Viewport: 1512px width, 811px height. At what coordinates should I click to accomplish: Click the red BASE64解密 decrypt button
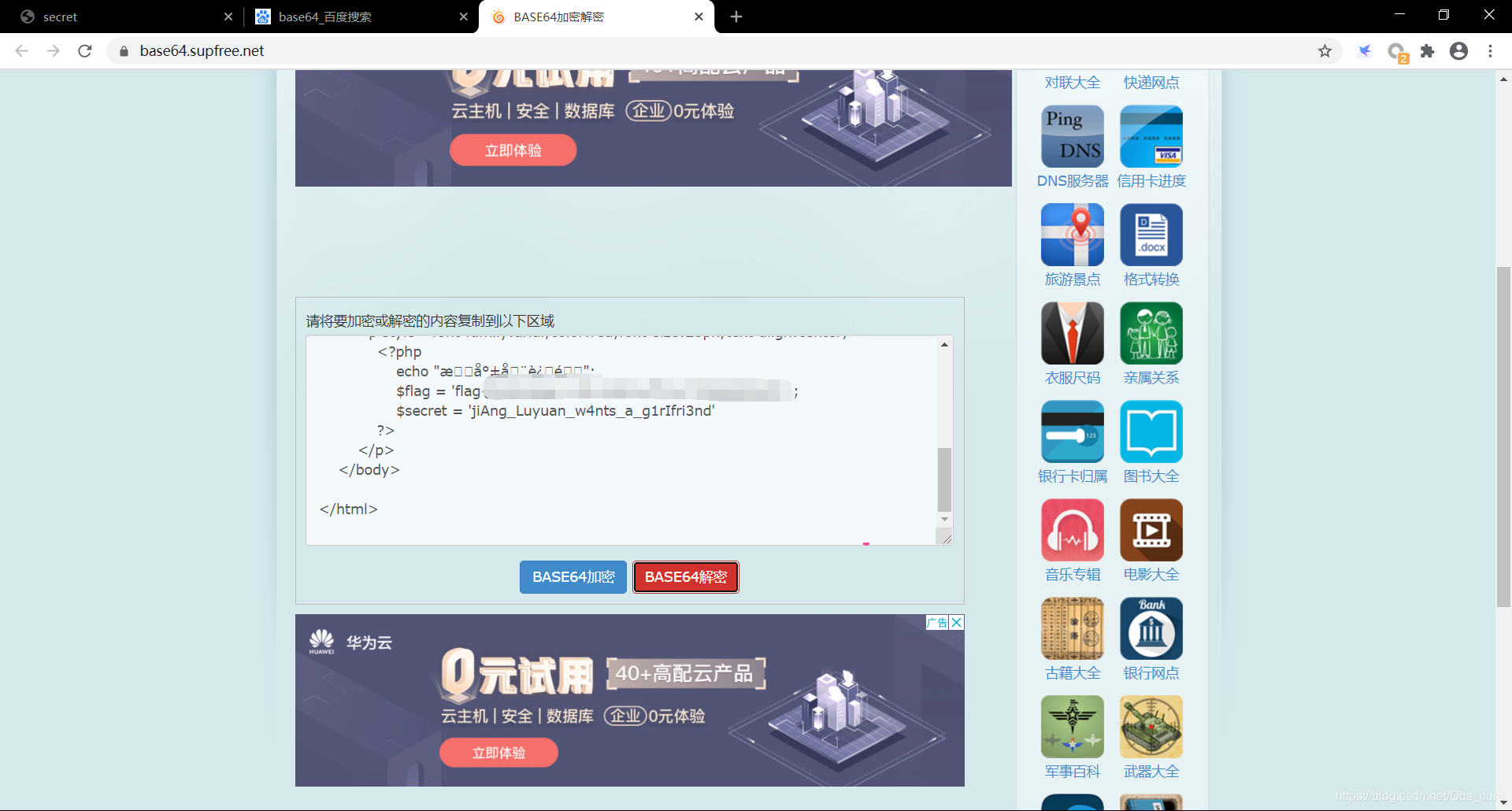click(x=685, y=577)
